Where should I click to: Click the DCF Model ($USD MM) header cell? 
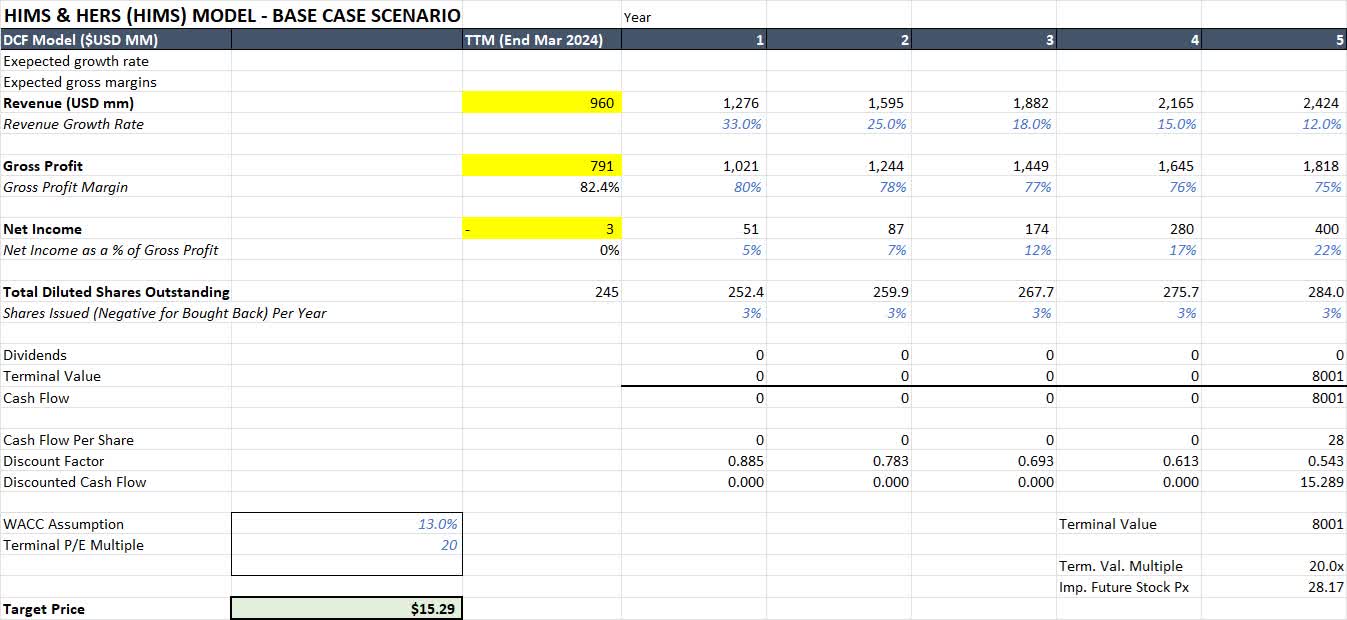pos(115,40)
